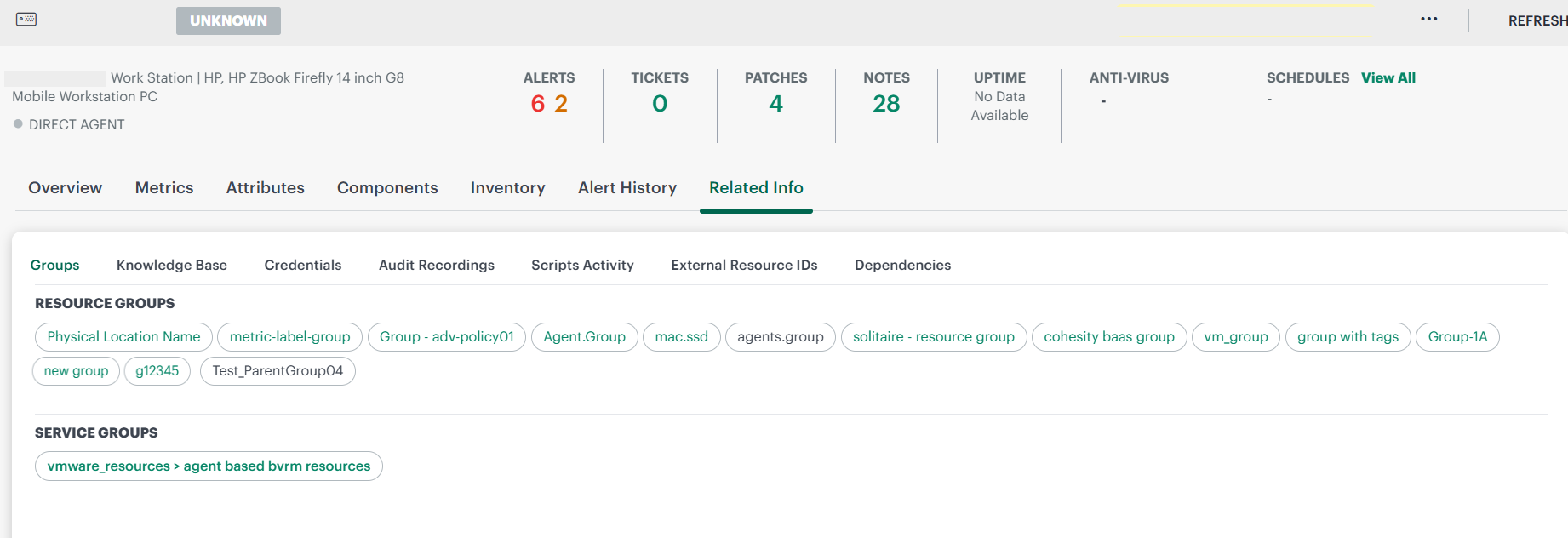The image size is (1568, 538).
Task: Click the remote console keyboard icon
Action: (26, 20)
